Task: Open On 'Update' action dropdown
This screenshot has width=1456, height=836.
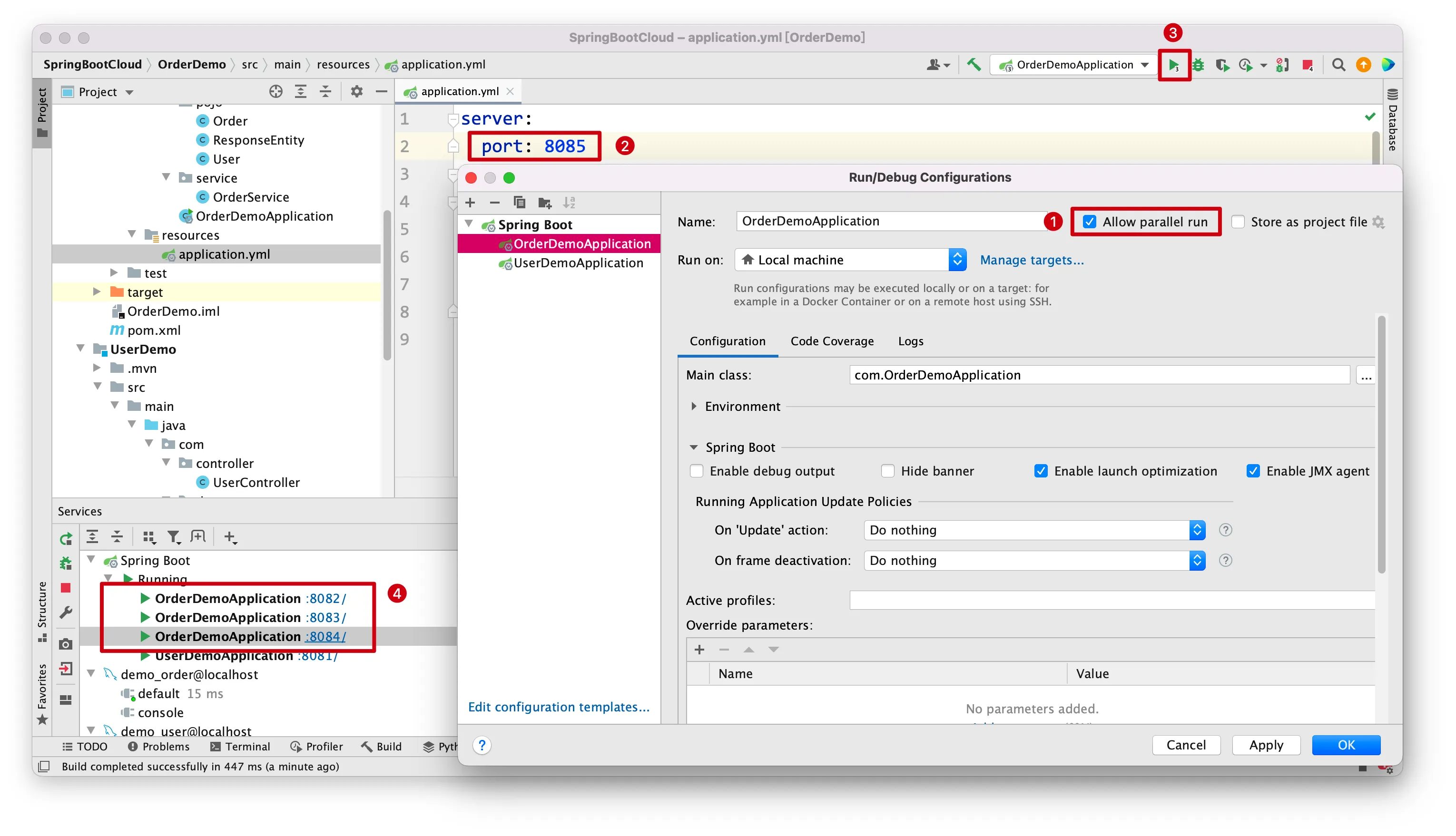Action: [x=1034, y=530]
